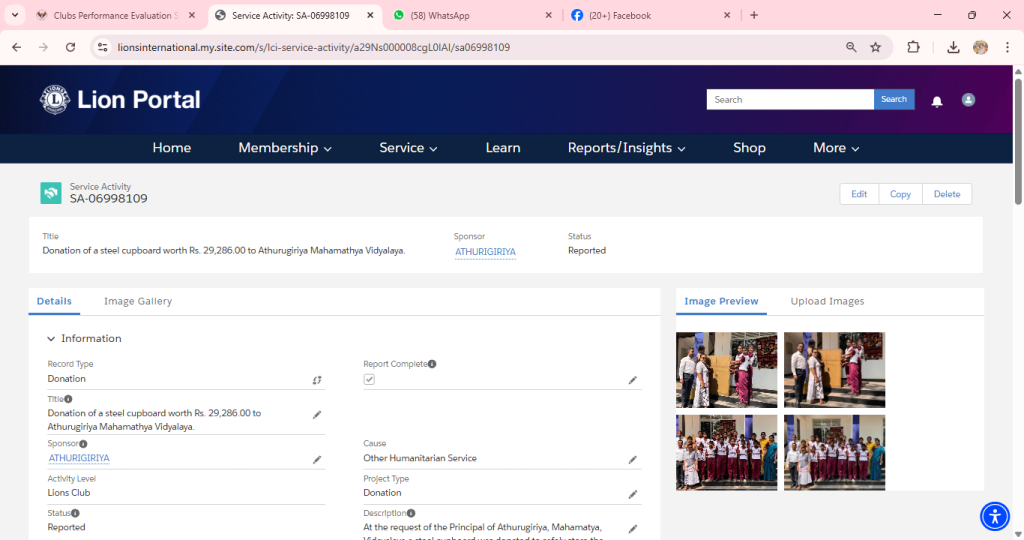Edit the Title field pencil icon
The image size is (1024, 540).
click(x=317, y=415)
